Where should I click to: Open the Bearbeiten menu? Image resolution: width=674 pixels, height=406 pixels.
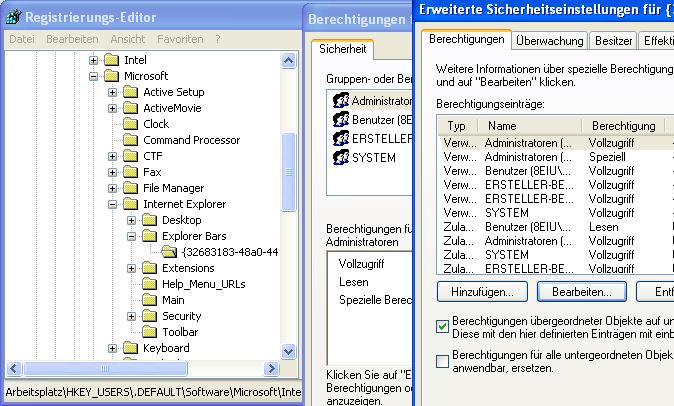[72, 39]
